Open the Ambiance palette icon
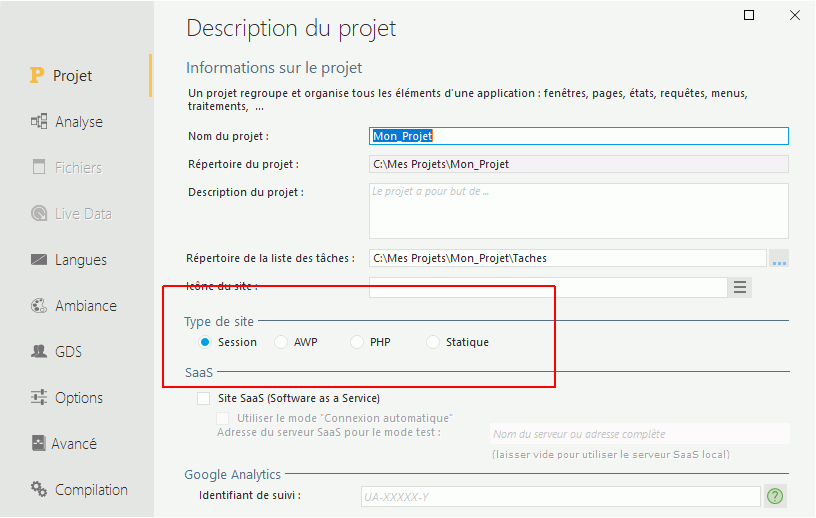The width and height of the screenshot is (816, 518). click(x=39, y=306)
